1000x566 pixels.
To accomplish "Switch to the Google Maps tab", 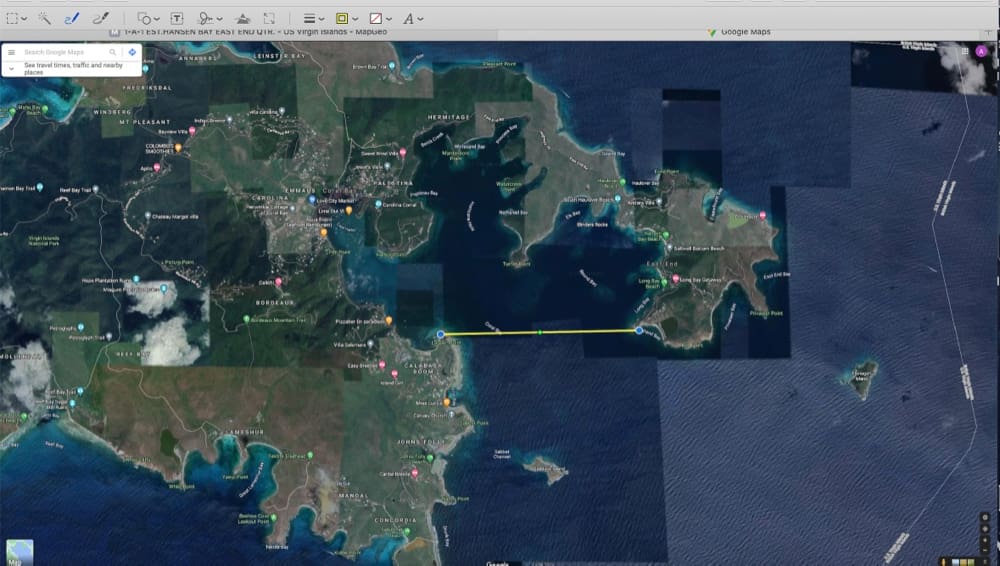I will point(739,31).
